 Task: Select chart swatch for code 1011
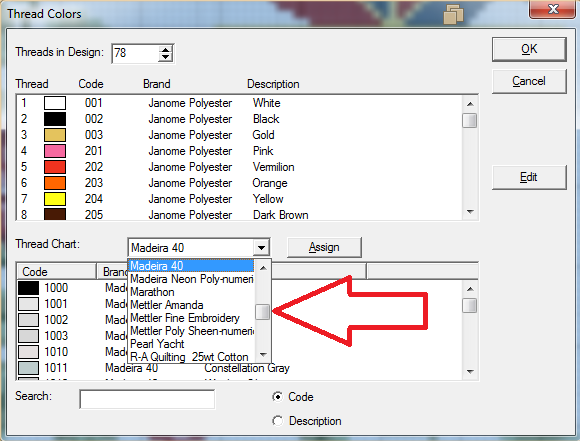(x=28, y=368)
